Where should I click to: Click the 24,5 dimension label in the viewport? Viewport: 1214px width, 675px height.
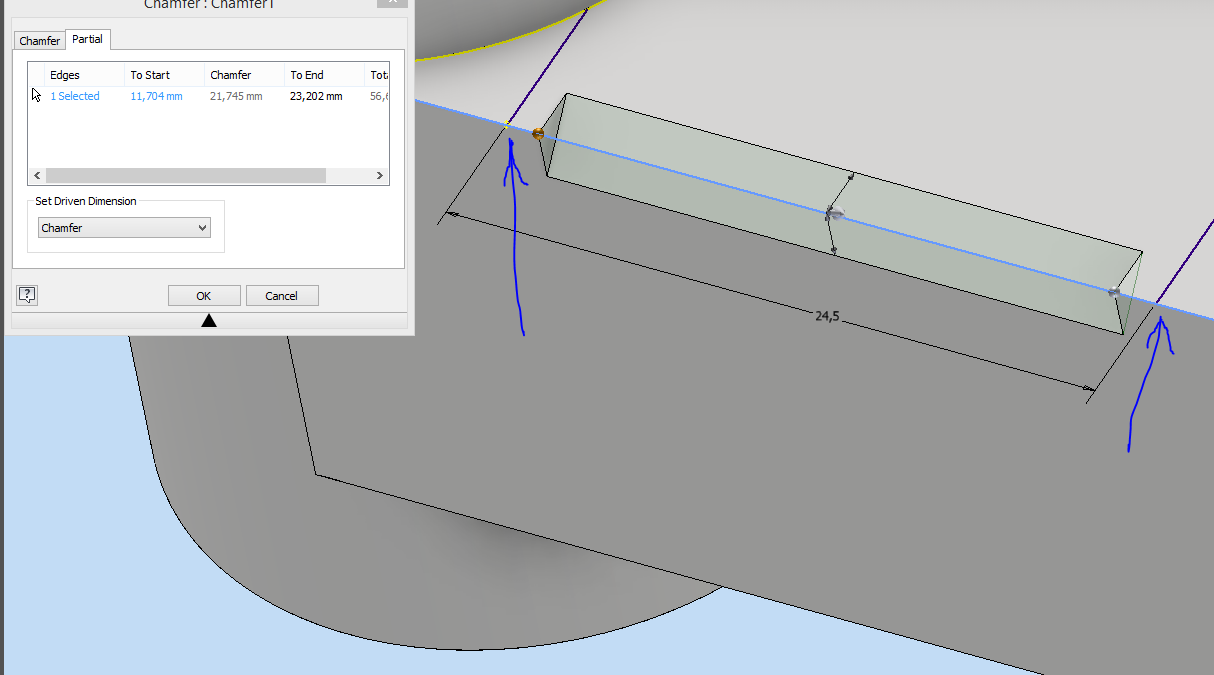point(826,316)
